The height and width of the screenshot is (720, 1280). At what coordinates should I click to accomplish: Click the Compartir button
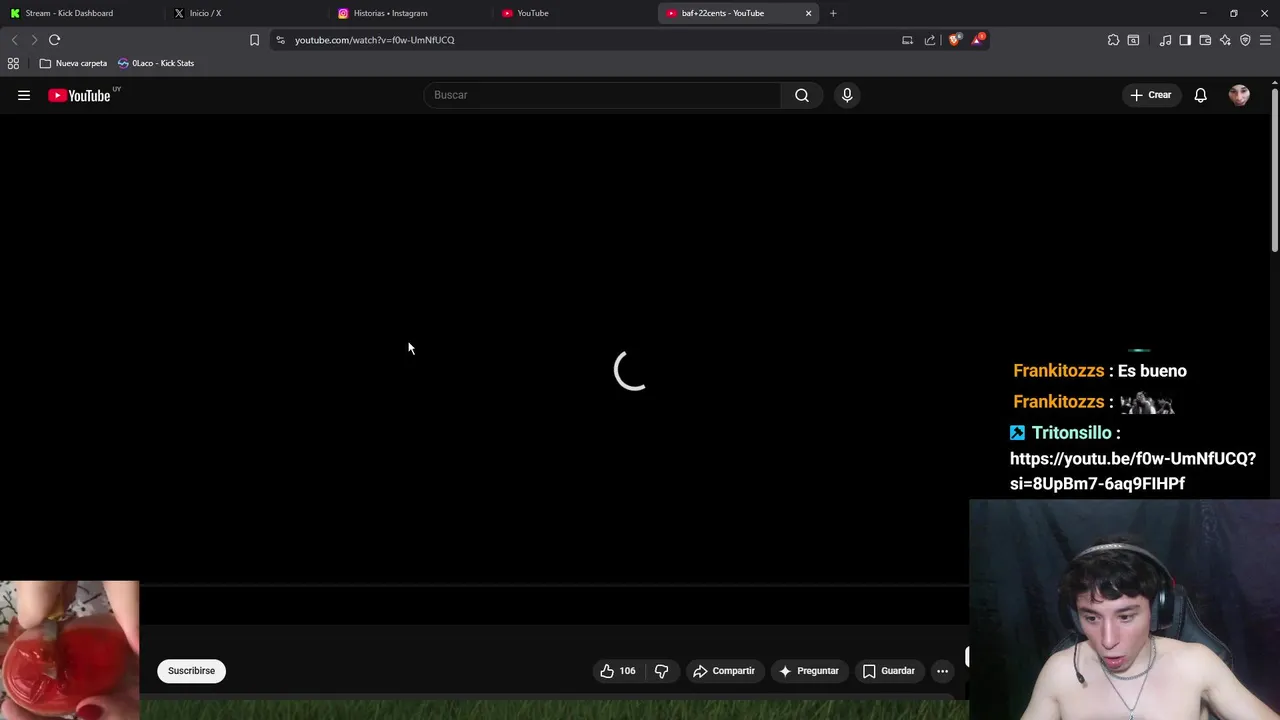click(723, 671)
